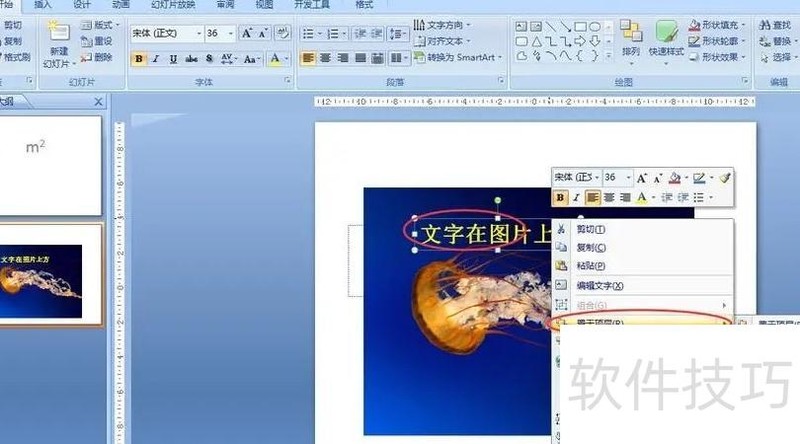Image resolution: width=800 pixels, height=444 pixels.
Task: Click mini toolbar font color A button
Action: click(641, 198)
